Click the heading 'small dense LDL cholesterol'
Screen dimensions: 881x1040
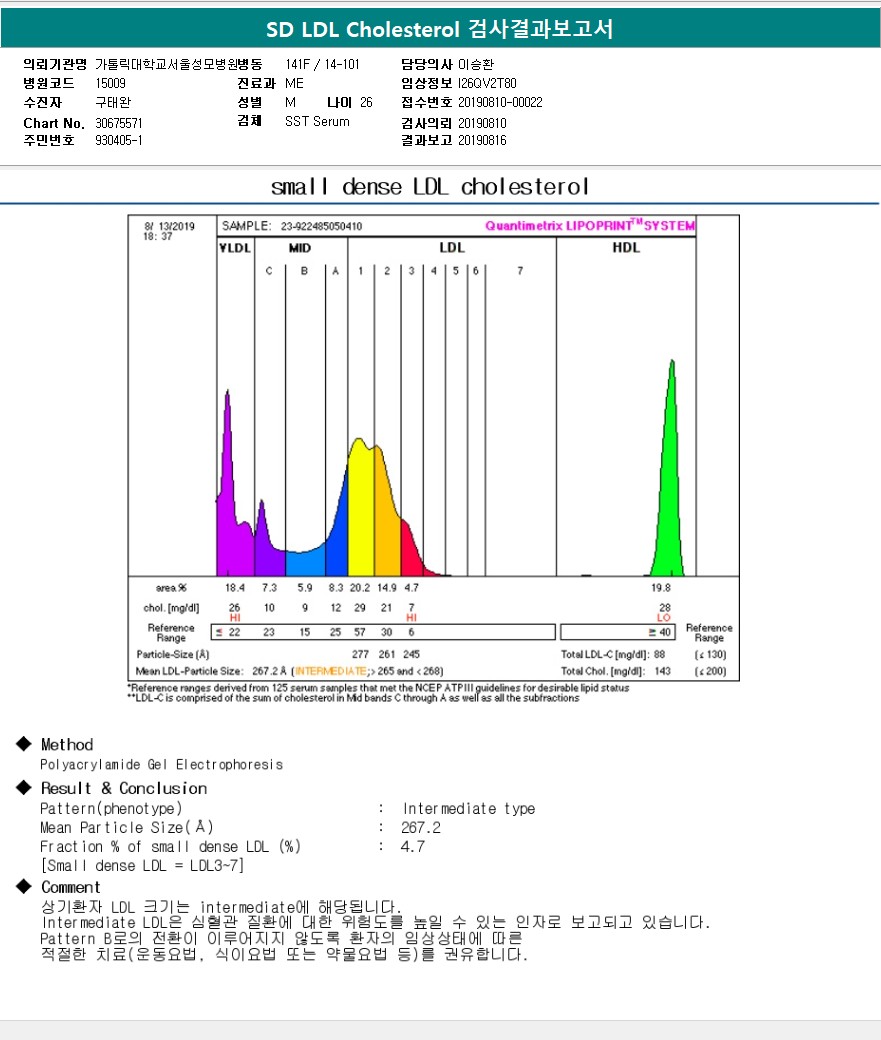coord(430,187)
